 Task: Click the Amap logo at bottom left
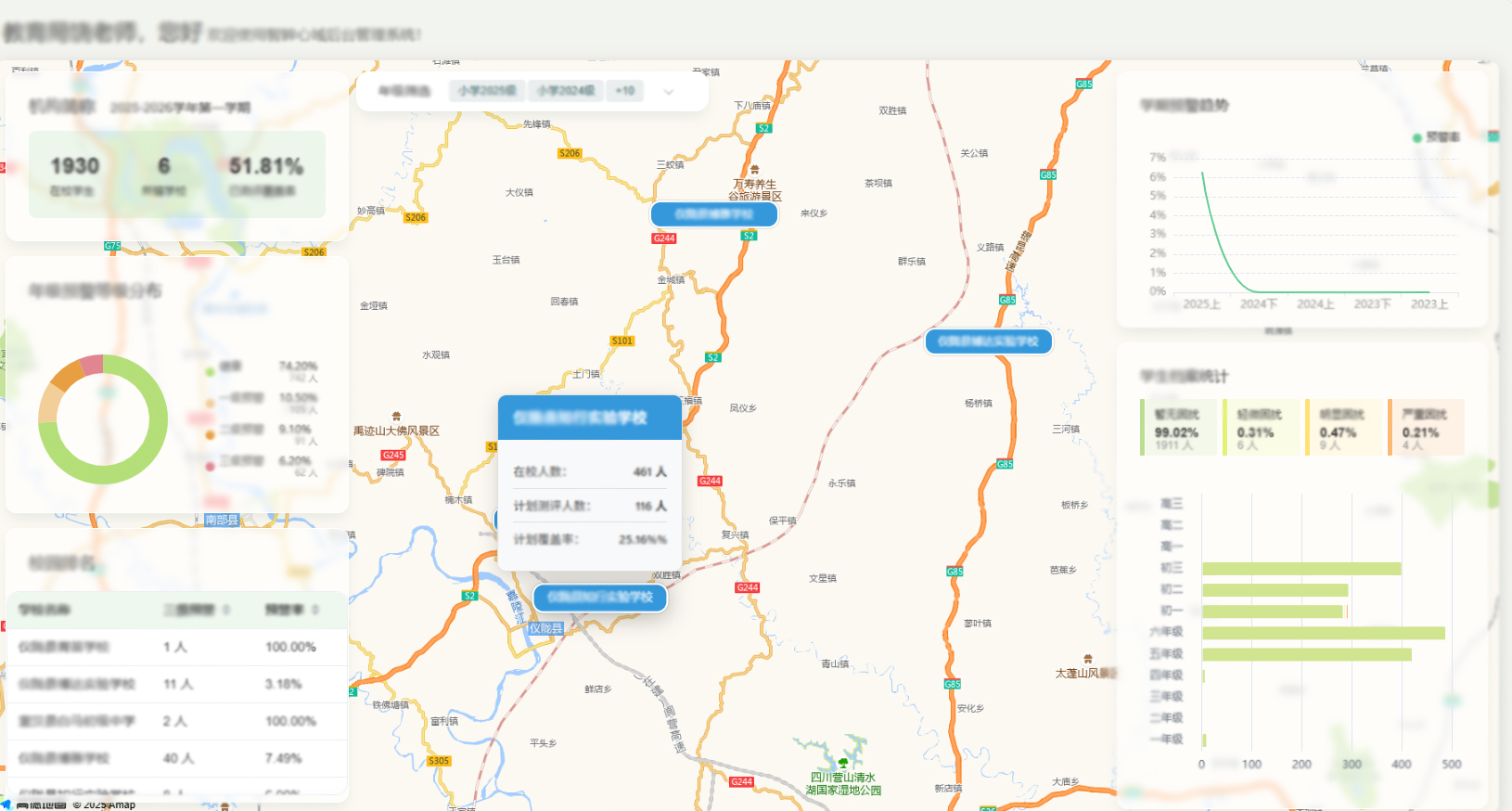(x=37, y=805)
